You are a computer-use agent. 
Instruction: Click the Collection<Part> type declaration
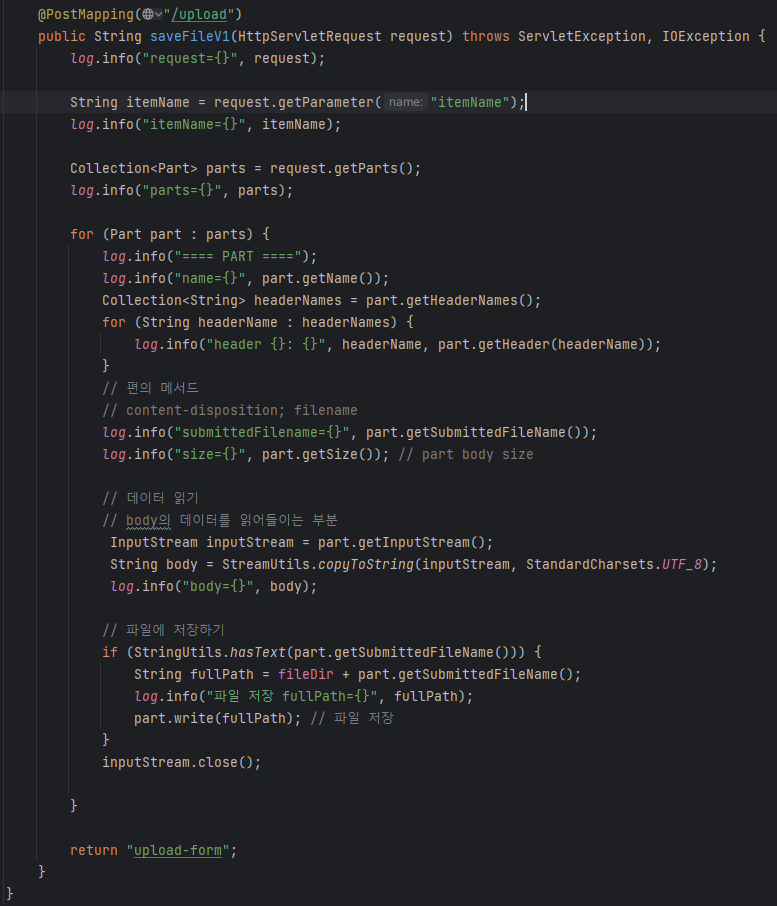(133, 168)
